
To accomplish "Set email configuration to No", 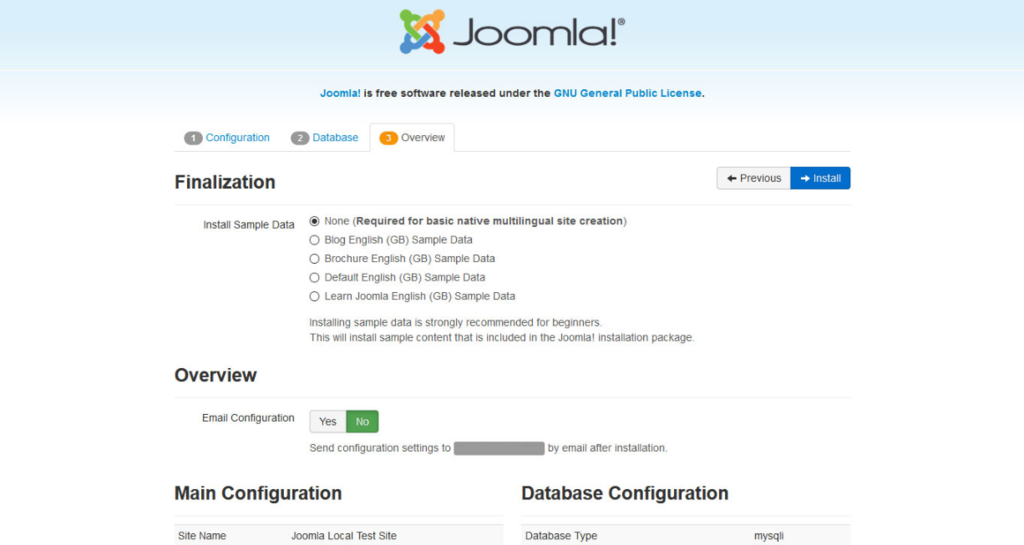I will point(362,422).
